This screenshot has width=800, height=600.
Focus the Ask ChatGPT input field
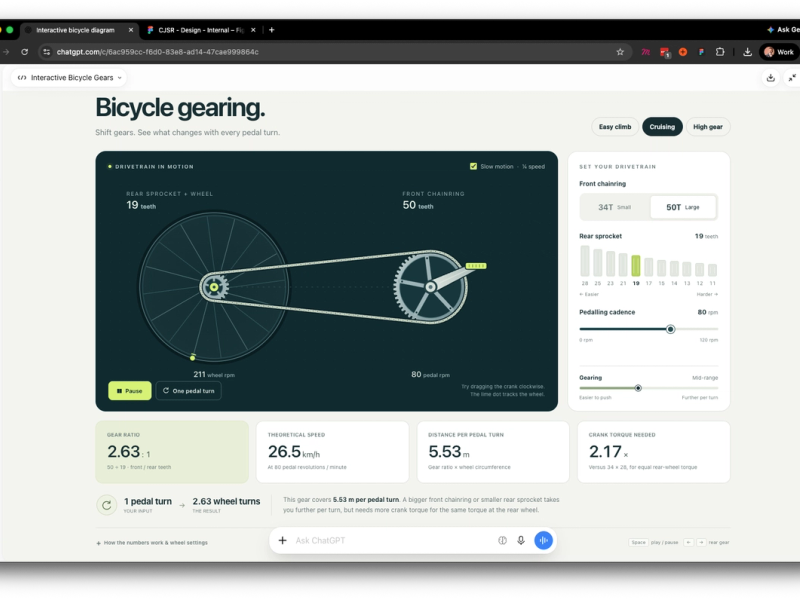click(393, 540)
